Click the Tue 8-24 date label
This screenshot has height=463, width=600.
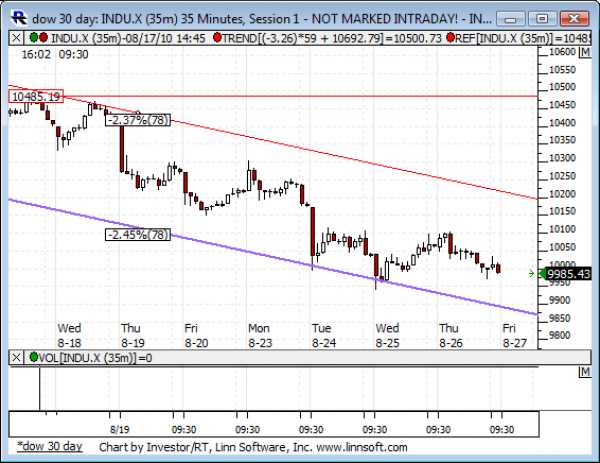tap(324, 336)
